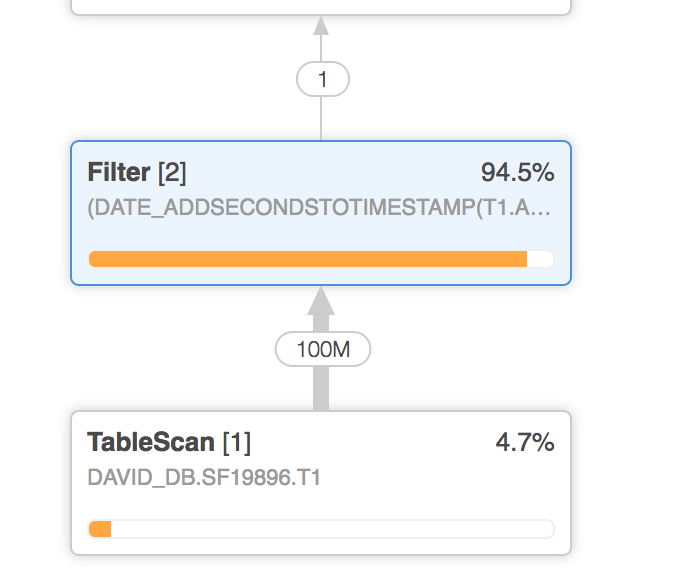Viewport: 692px width, 586px height.
Task: Click the thin arrowhead below the top node
Action: coord(321,24)
